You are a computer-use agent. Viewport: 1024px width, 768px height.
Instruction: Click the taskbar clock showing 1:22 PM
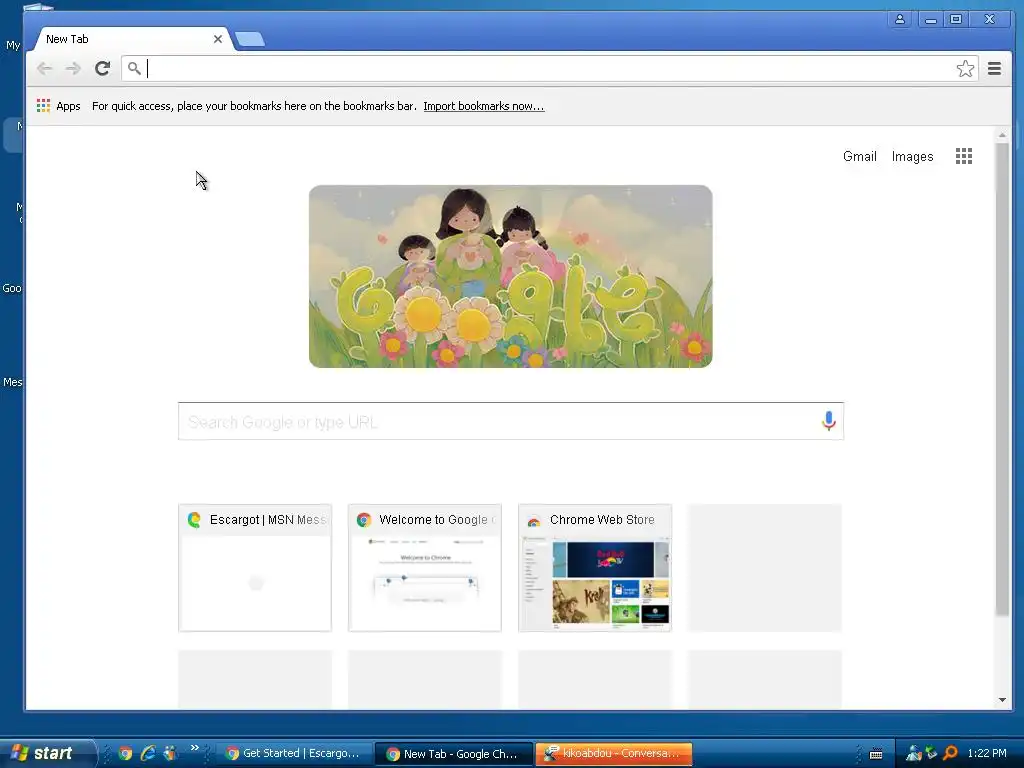pyautogui.click(x=987, y=753)
